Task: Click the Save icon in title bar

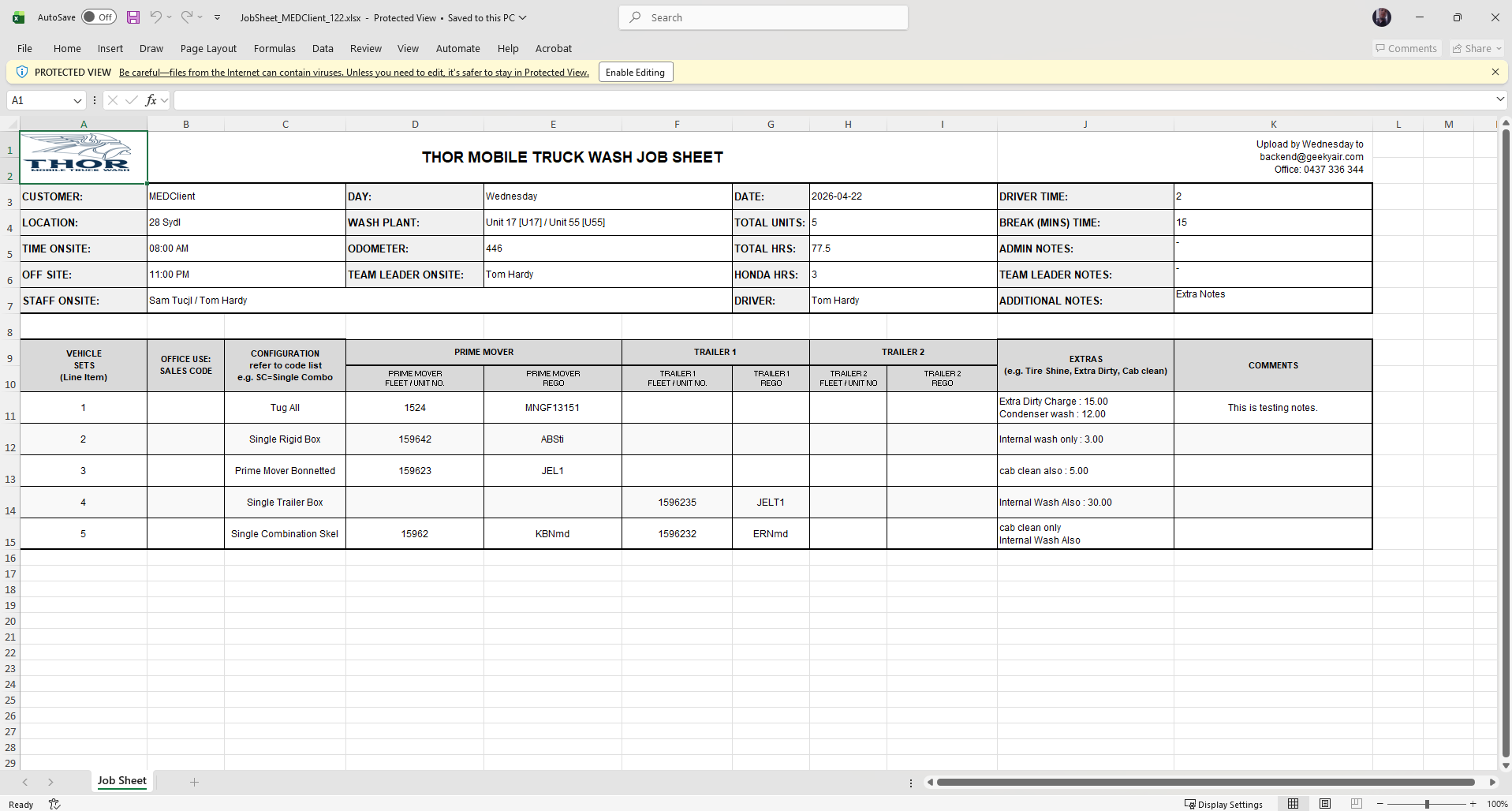Action: click(x=133, y=17)
